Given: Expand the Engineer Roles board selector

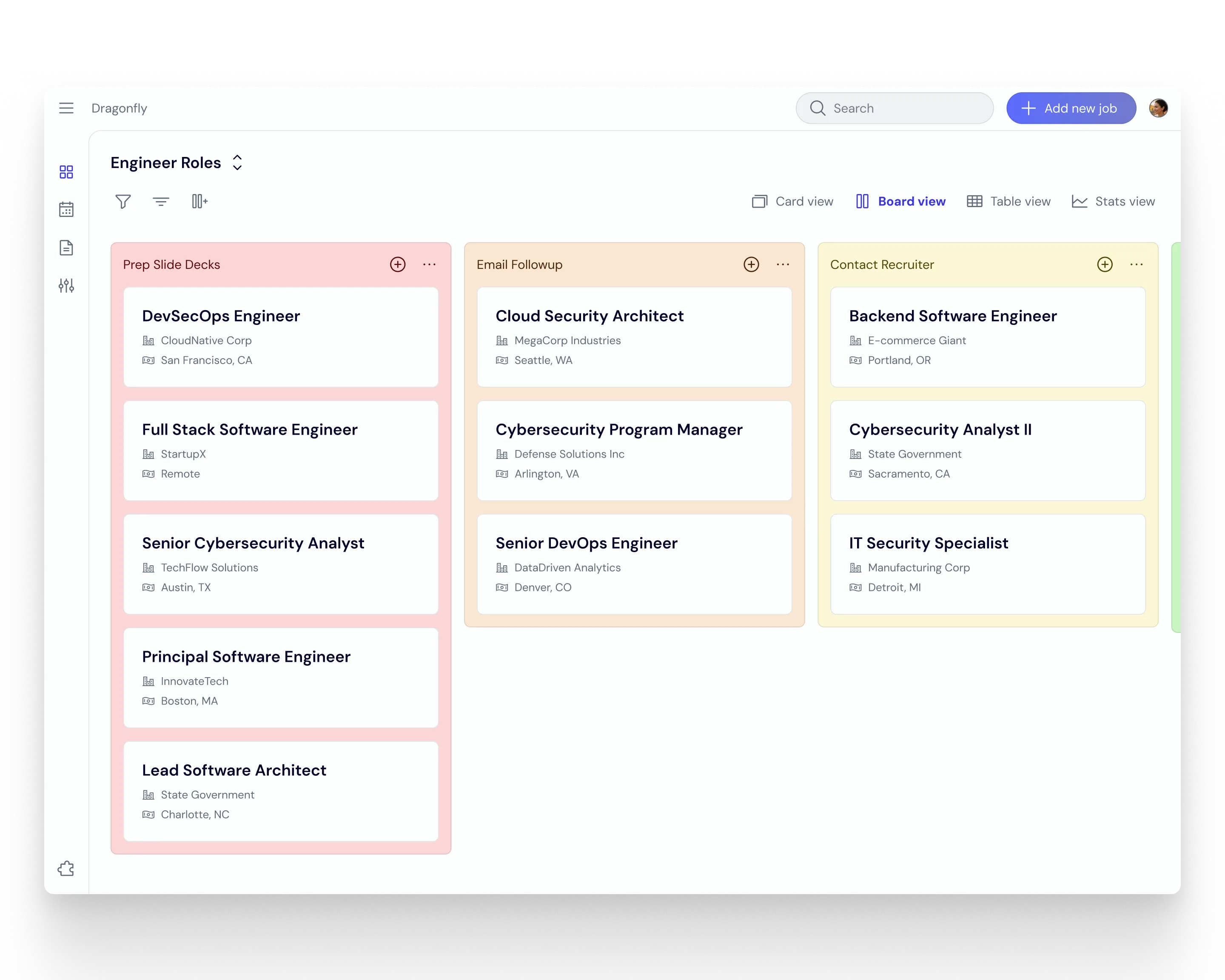Looking at the screenshot, I should pyautogui.click(x=237, y=163).
